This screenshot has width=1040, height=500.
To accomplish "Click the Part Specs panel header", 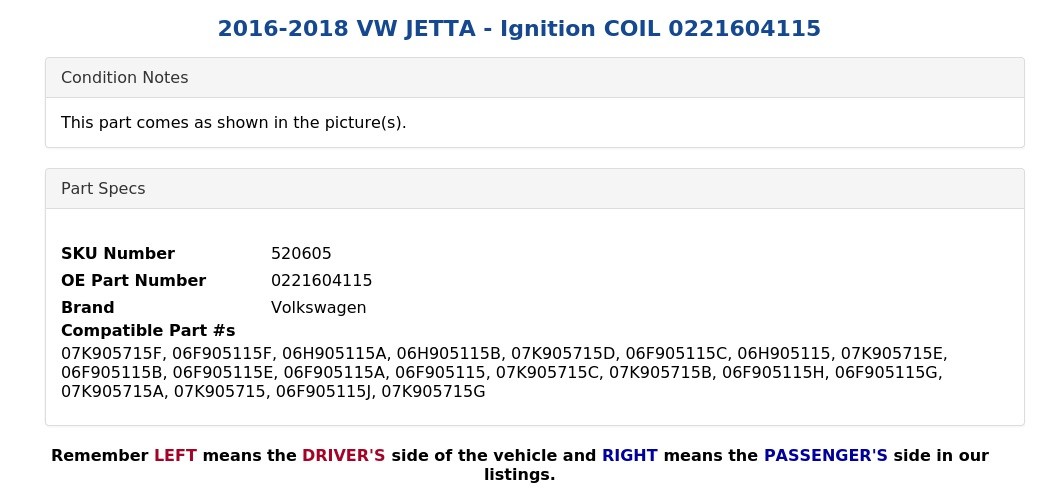I will (x=103, y=189).
